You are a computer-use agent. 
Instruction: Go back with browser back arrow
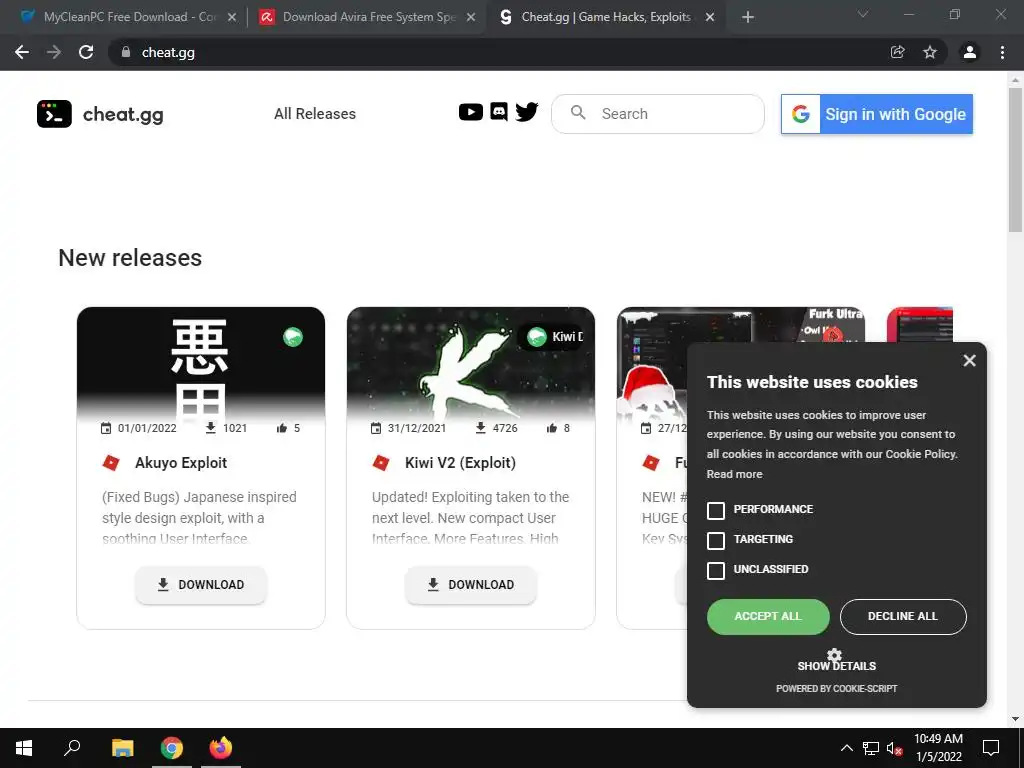(x=22, y=52)
